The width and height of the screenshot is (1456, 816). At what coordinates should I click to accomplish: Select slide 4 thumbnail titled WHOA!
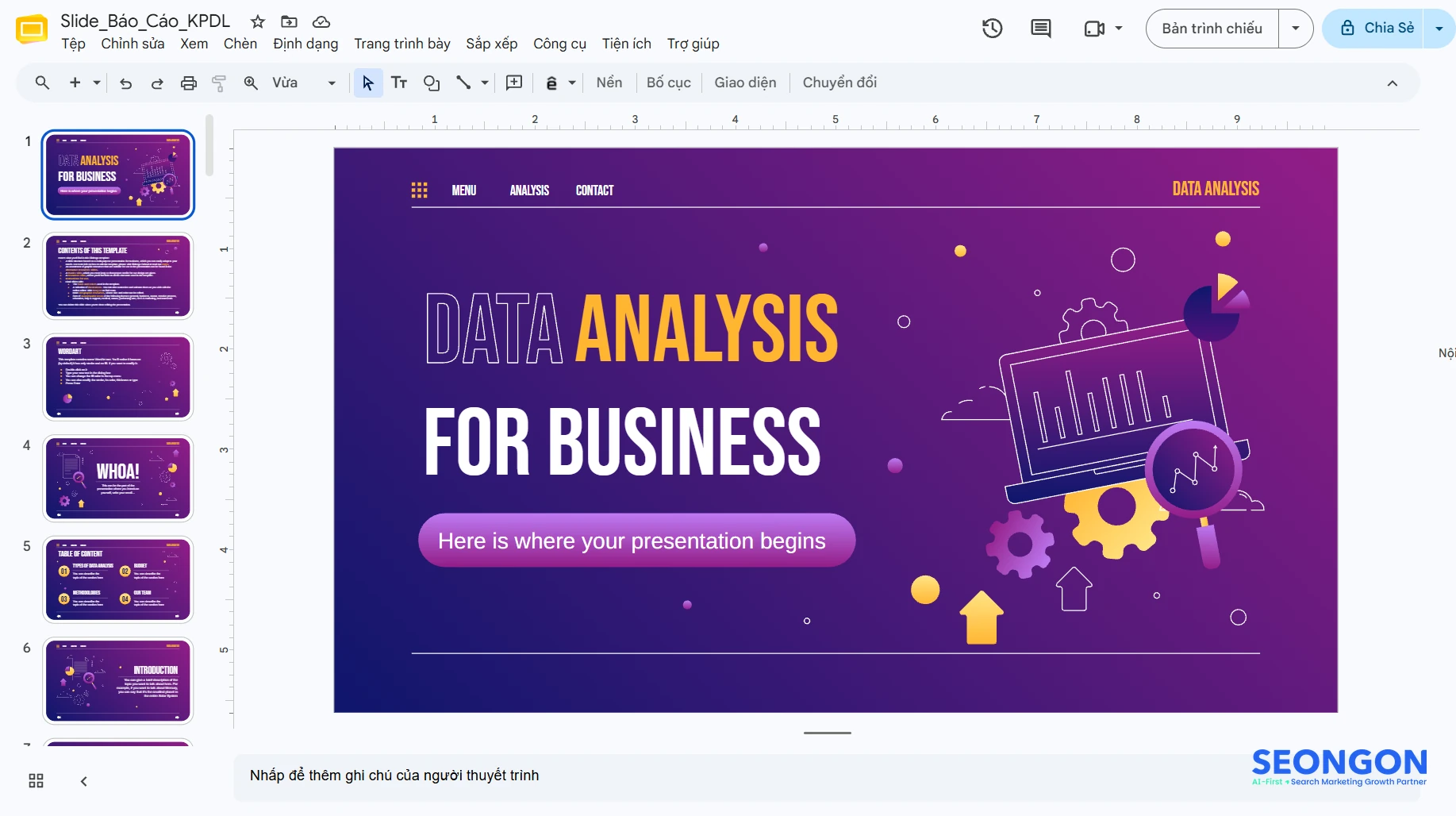click(118, 479)
